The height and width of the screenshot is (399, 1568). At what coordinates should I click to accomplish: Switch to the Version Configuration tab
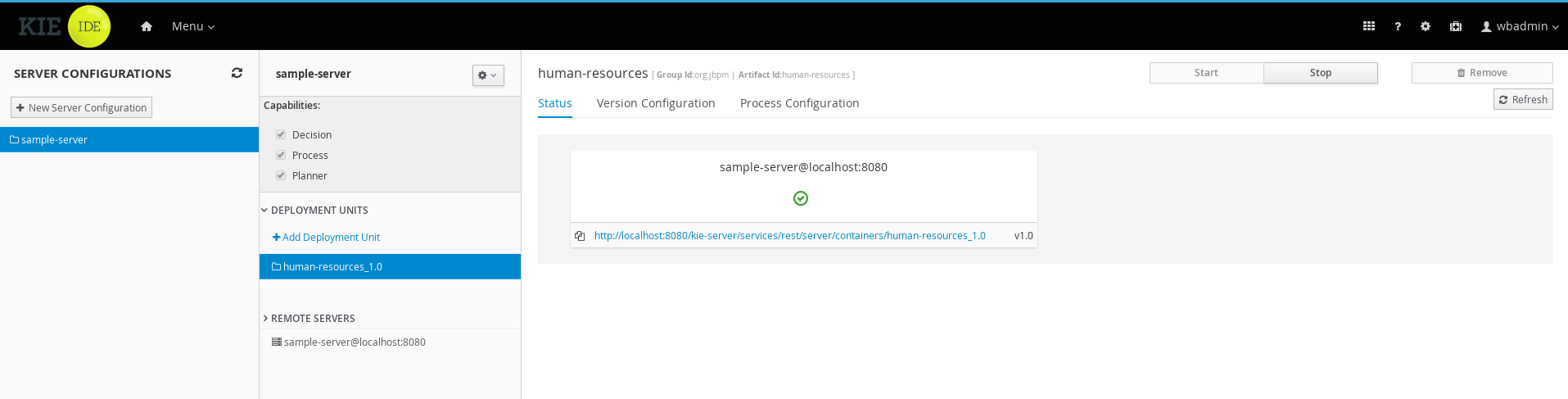pos(656,103)
